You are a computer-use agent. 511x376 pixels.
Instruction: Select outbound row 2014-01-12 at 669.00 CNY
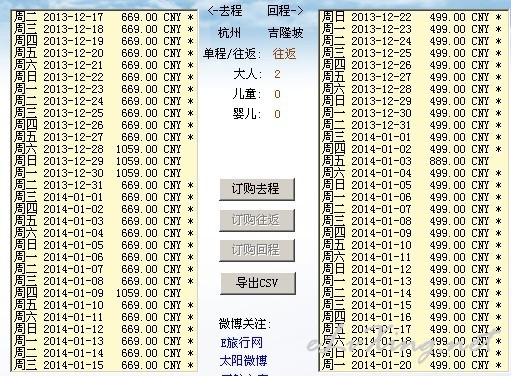tap(104, 329)
